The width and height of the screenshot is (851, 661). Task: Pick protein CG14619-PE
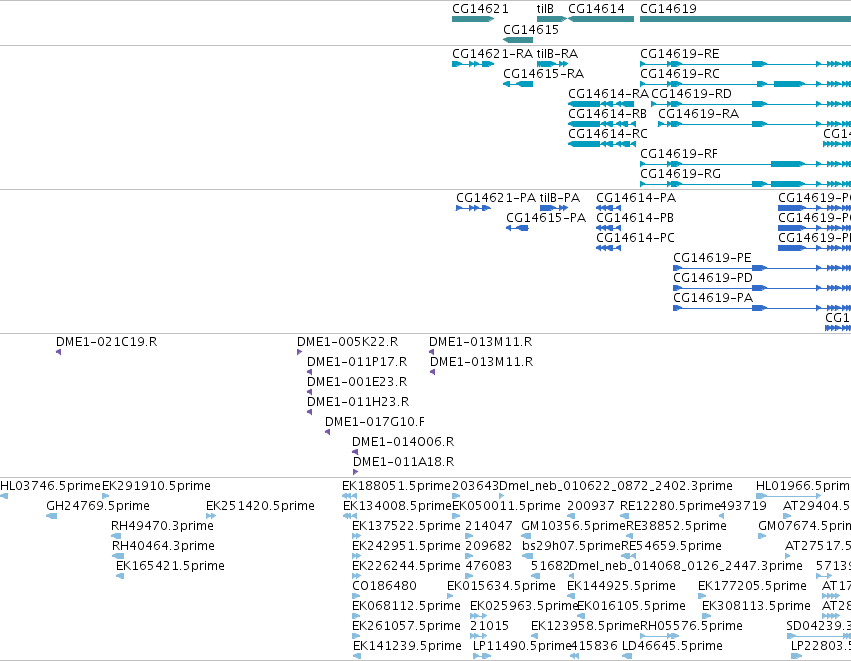712,258
